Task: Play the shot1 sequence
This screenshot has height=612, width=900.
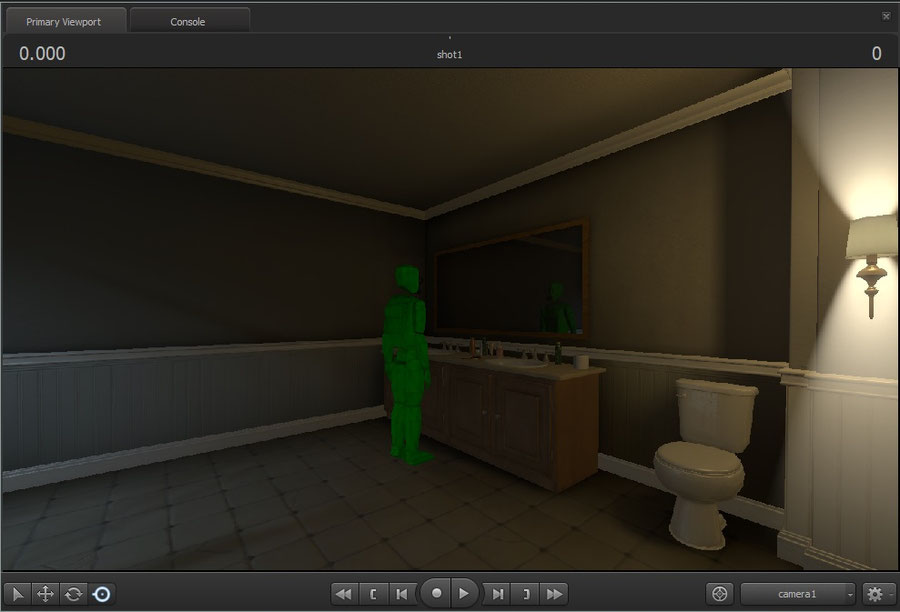Action: [x=464, y=593]
